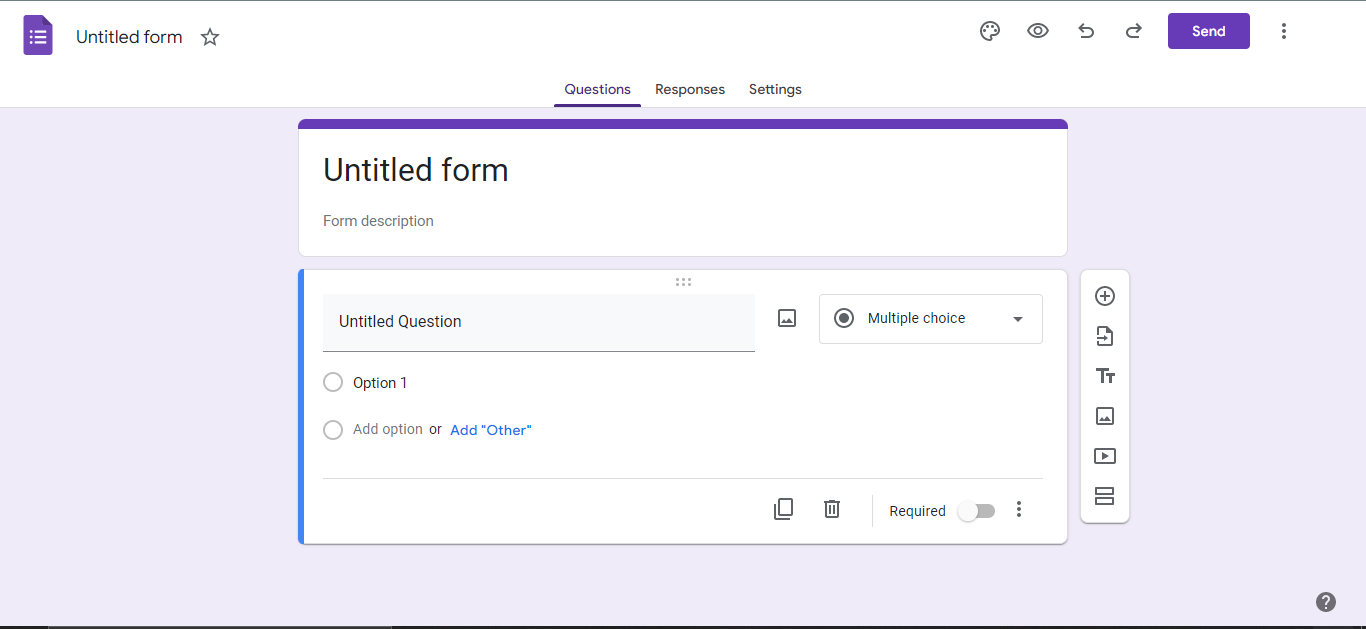Click the Send button
Screen dimensions: 1366x629
(1209, 31)
